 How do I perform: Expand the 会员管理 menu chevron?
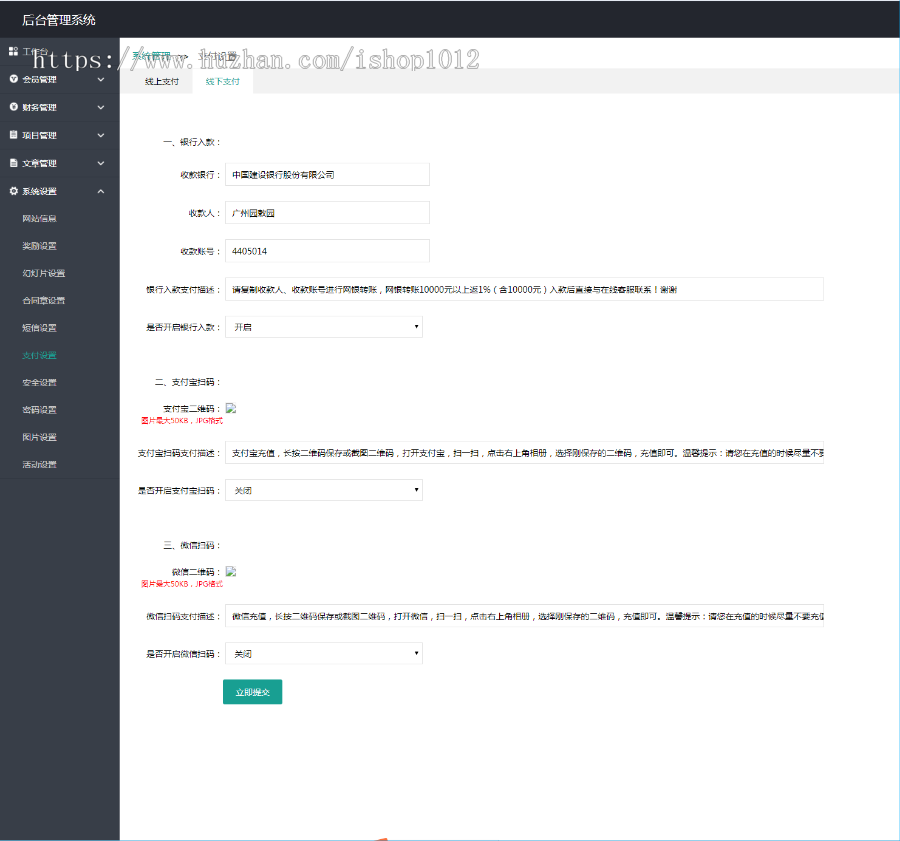click(x=100, y=79)
